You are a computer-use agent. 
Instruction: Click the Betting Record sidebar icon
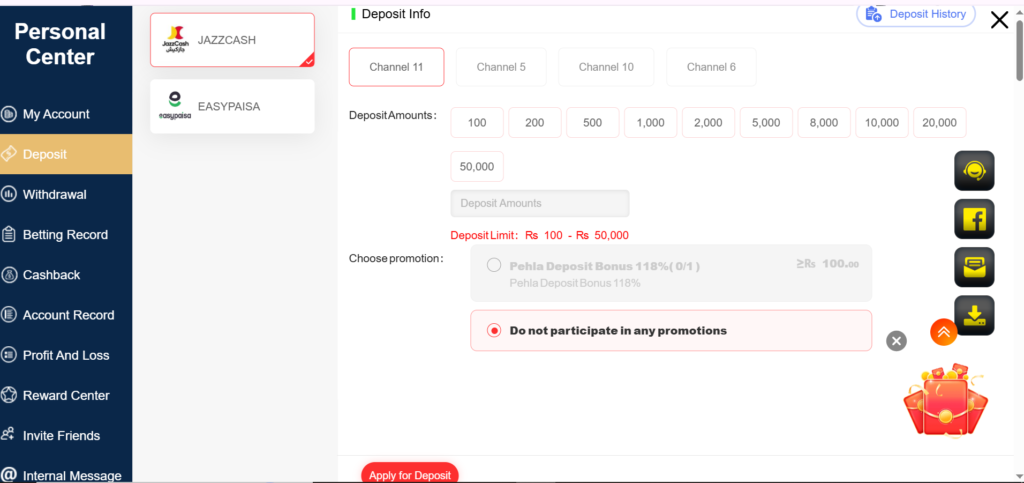pos(9,234)
